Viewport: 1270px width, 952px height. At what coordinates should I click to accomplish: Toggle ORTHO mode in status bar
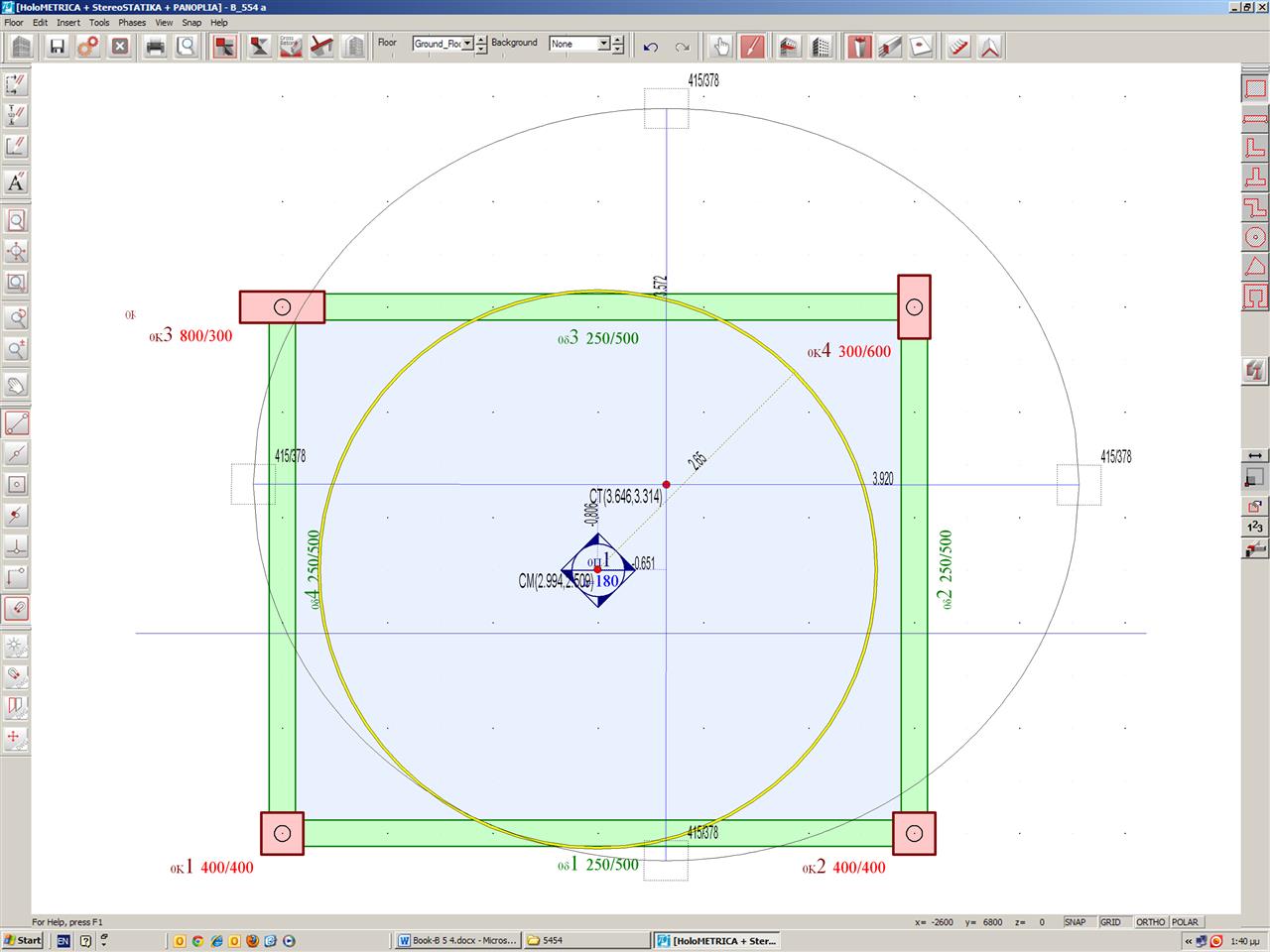pos(1150,922)
